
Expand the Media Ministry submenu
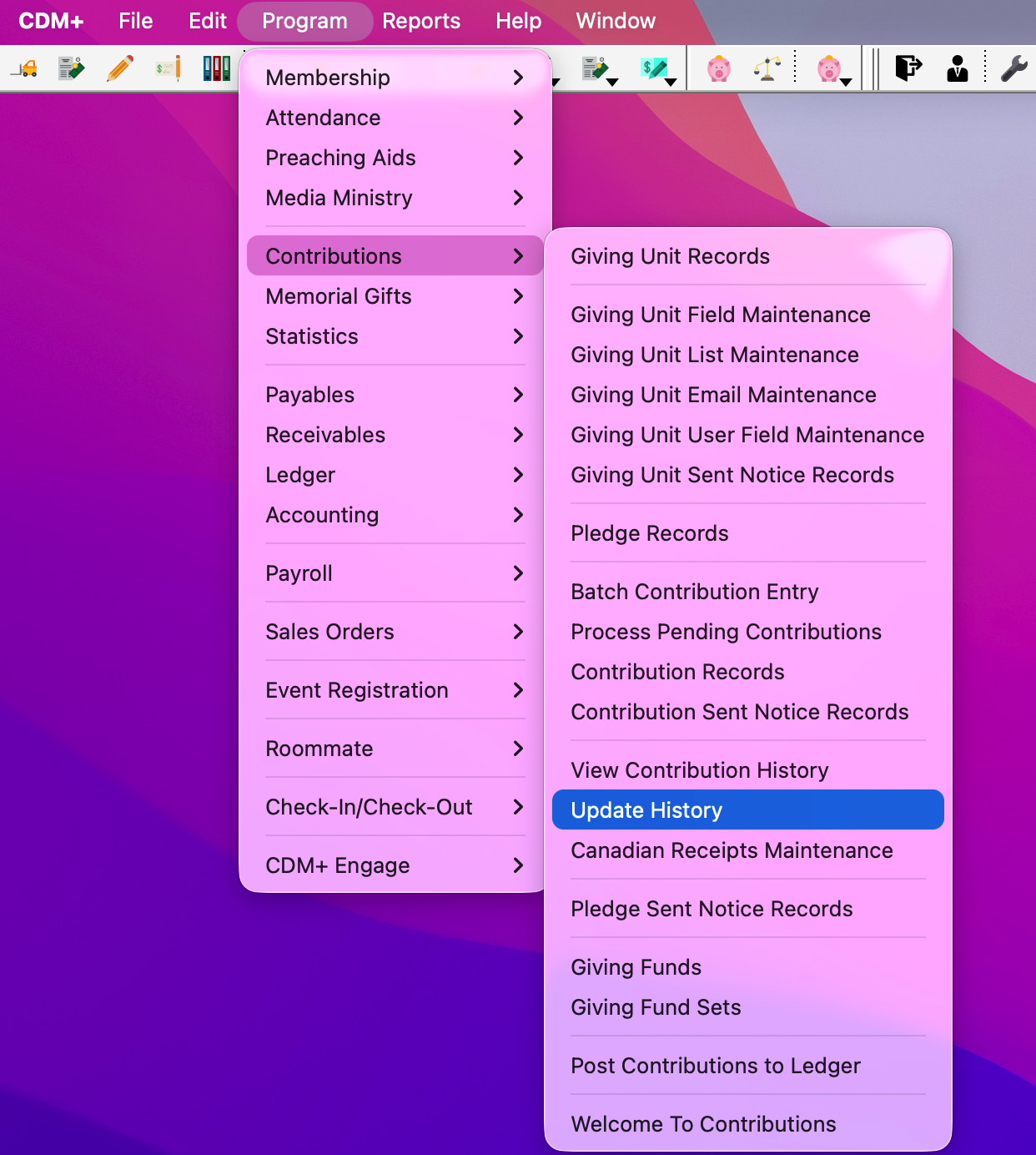[395, 198]
